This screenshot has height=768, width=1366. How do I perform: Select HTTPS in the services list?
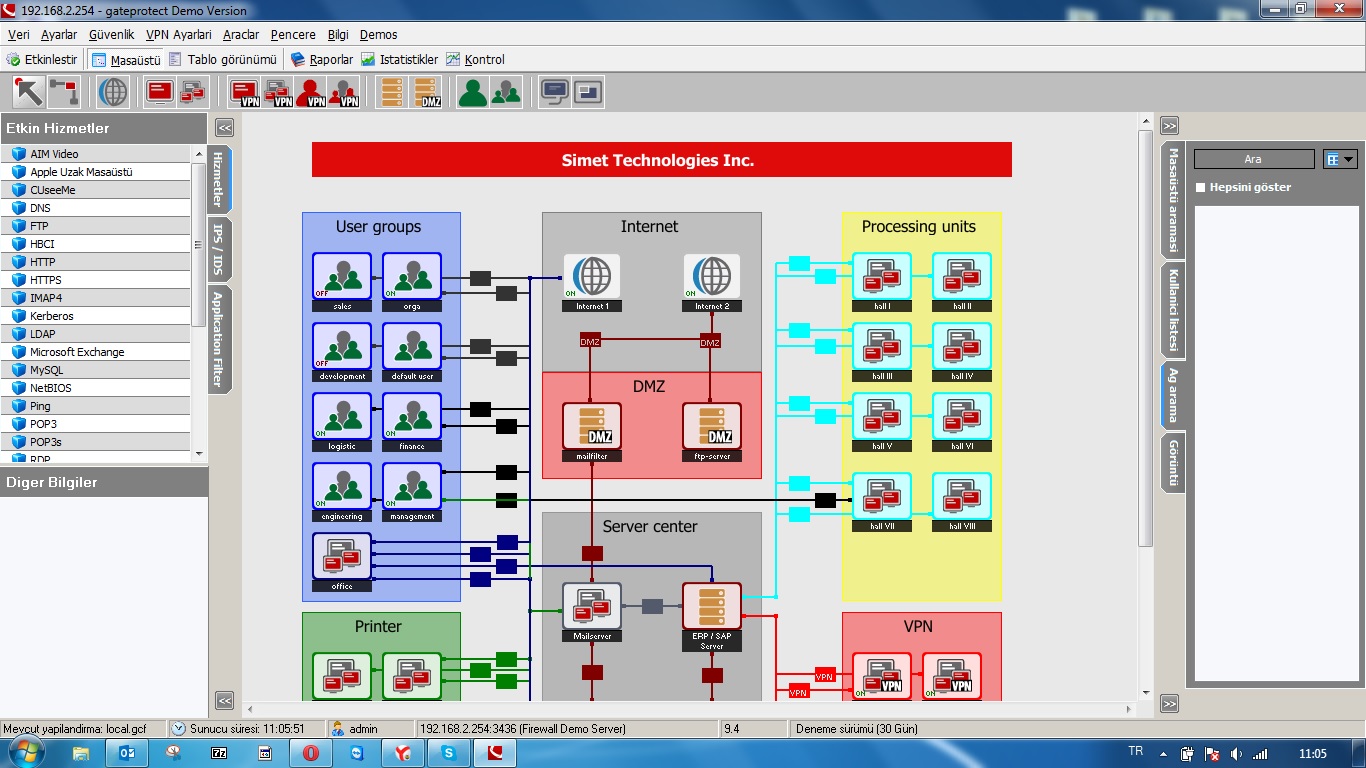point(45,280)
